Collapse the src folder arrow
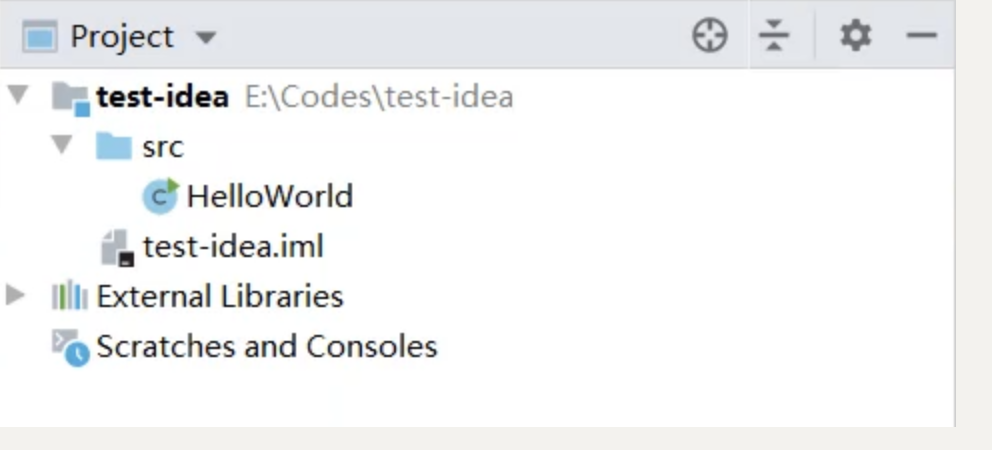 pos(61,146)
